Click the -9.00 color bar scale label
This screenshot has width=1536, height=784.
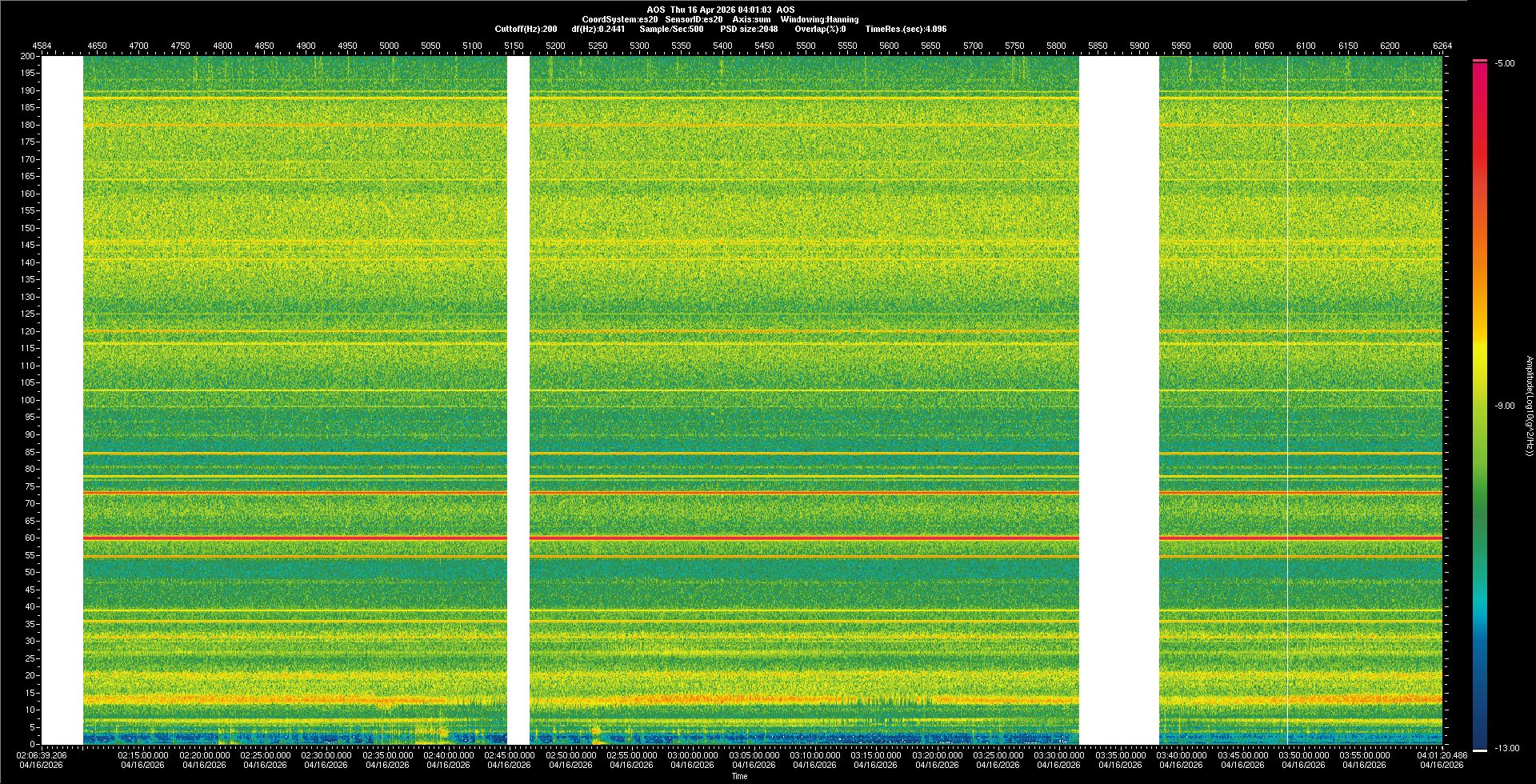(x=1504, y=406)
